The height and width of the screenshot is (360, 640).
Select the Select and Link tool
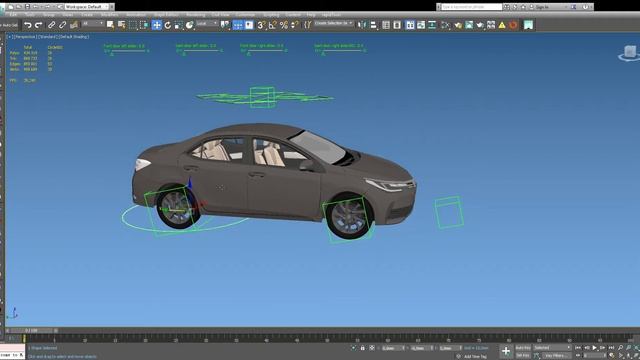point(51,25)
